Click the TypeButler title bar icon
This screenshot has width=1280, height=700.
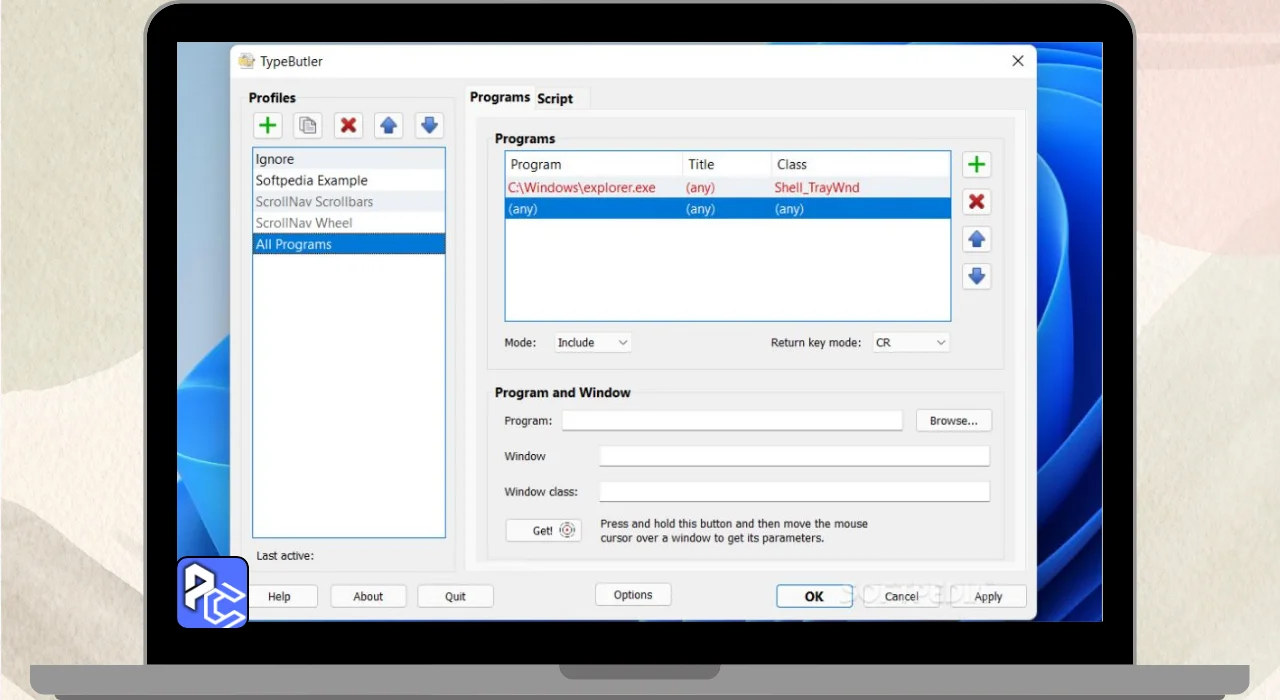click(246, 61)
